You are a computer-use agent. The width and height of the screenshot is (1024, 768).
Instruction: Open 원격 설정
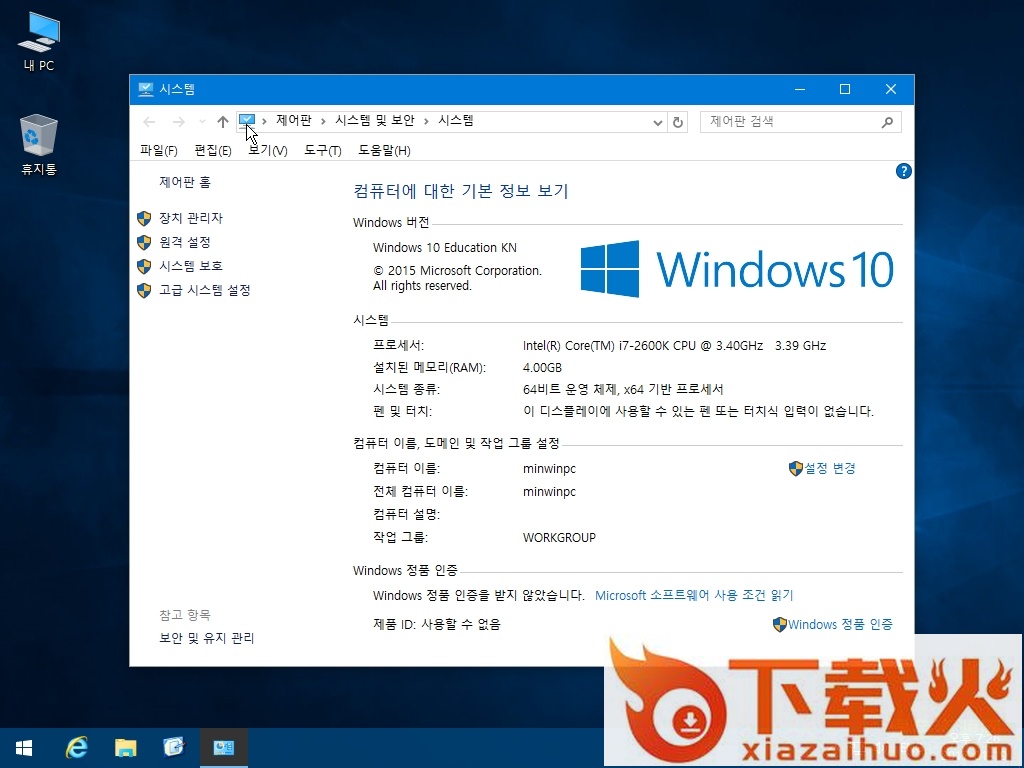185,242
